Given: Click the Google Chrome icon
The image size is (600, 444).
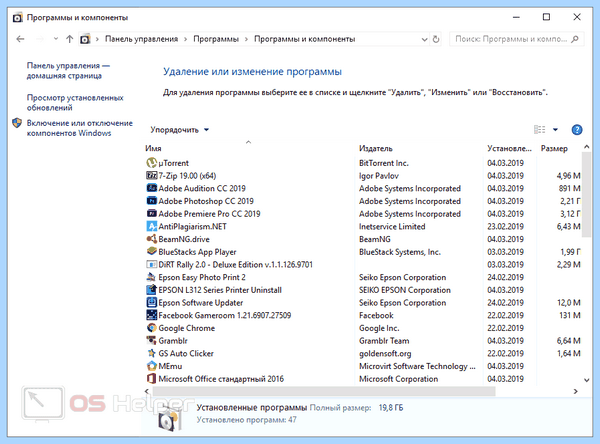Looking at the screenshot, I should (x=152, y=328).
